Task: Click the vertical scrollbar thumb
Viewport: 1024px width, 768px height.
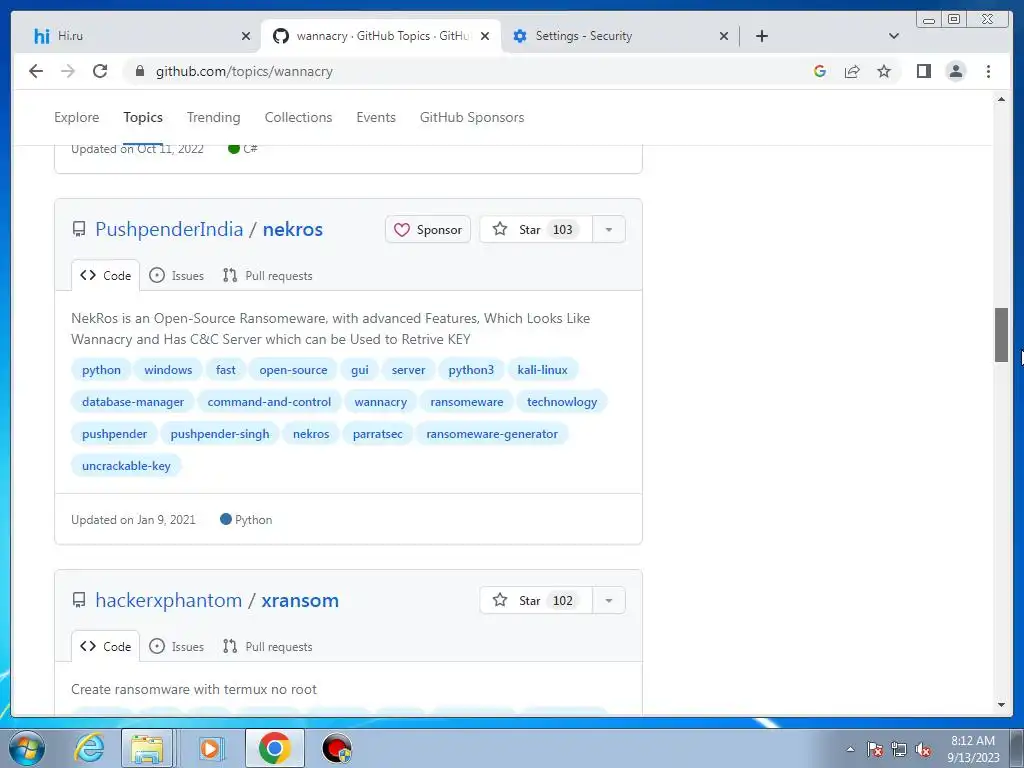Action: [1001, 334]
